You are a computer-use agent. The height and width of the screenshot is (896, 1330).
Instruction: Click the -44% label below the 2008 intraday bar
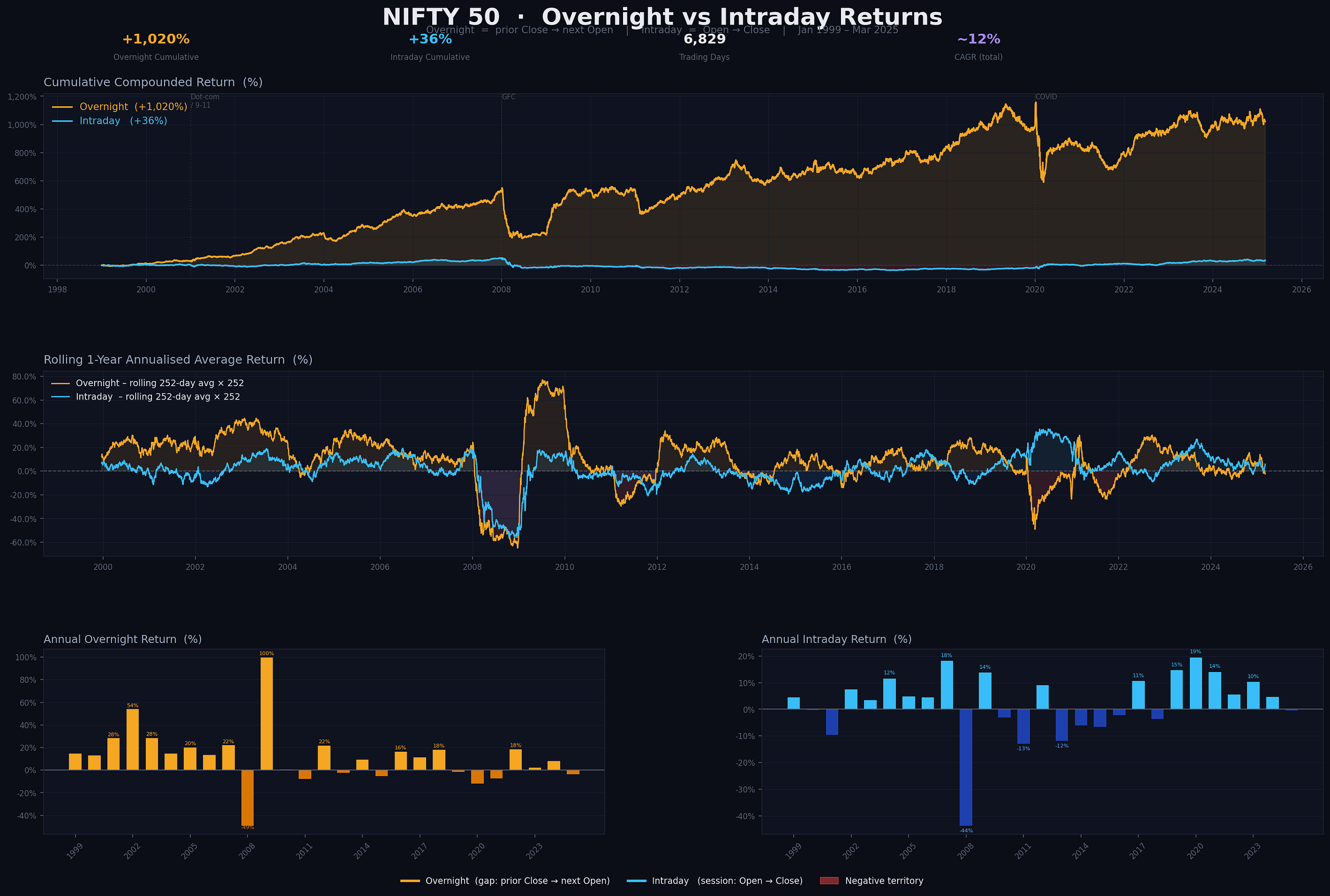point(966,831)
